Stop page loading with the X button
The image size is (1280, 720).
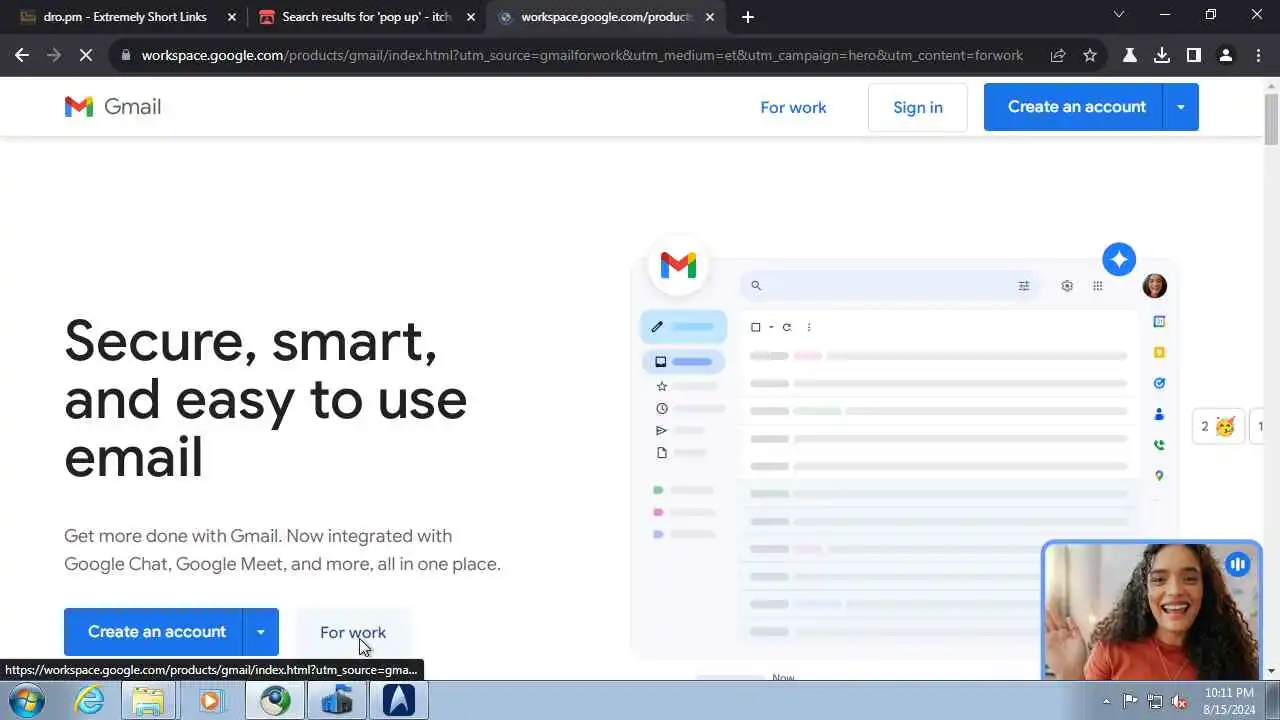point(86,55)
